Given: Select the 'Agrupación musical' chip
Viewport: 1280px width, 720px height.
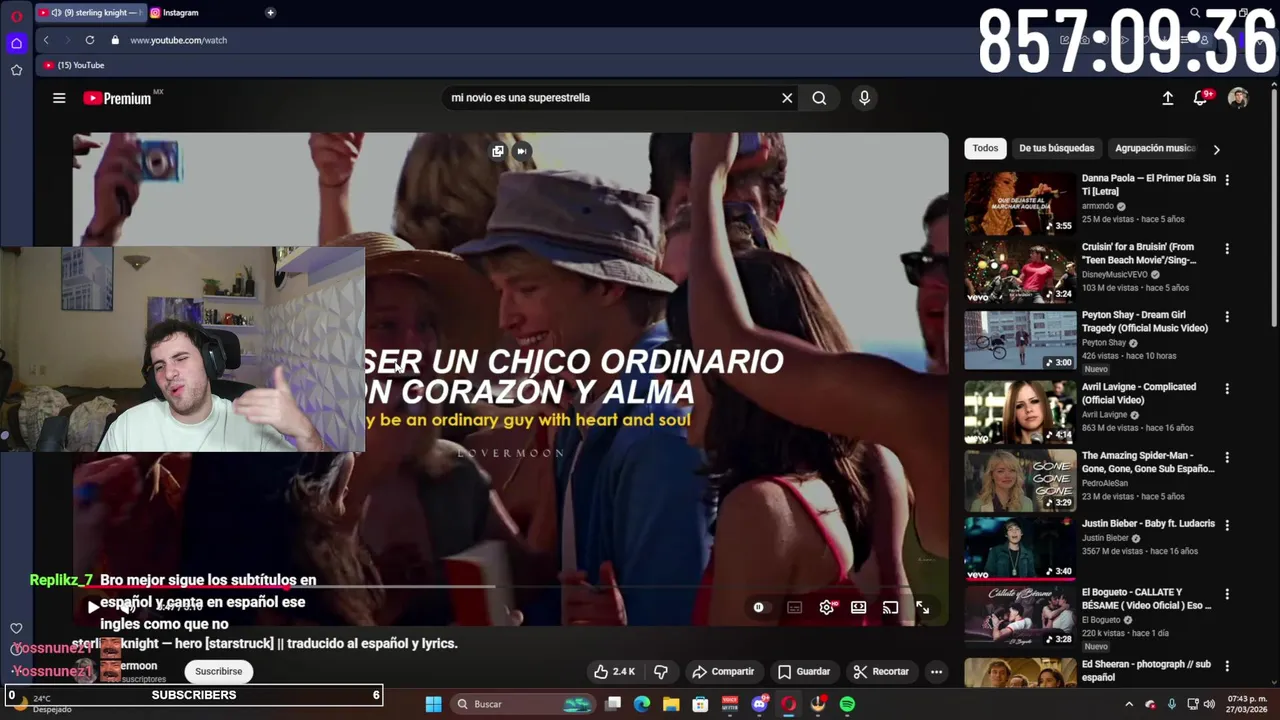Looking at the screenshot, I should coord(1155,148).
